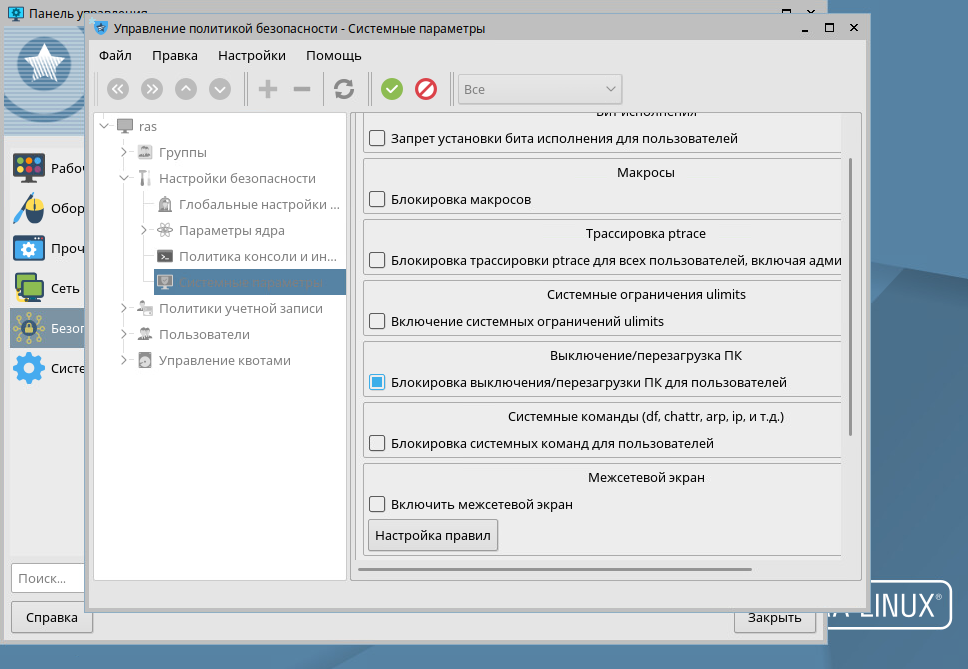Click the red cancel changes icon

click(x=426, y=89)
